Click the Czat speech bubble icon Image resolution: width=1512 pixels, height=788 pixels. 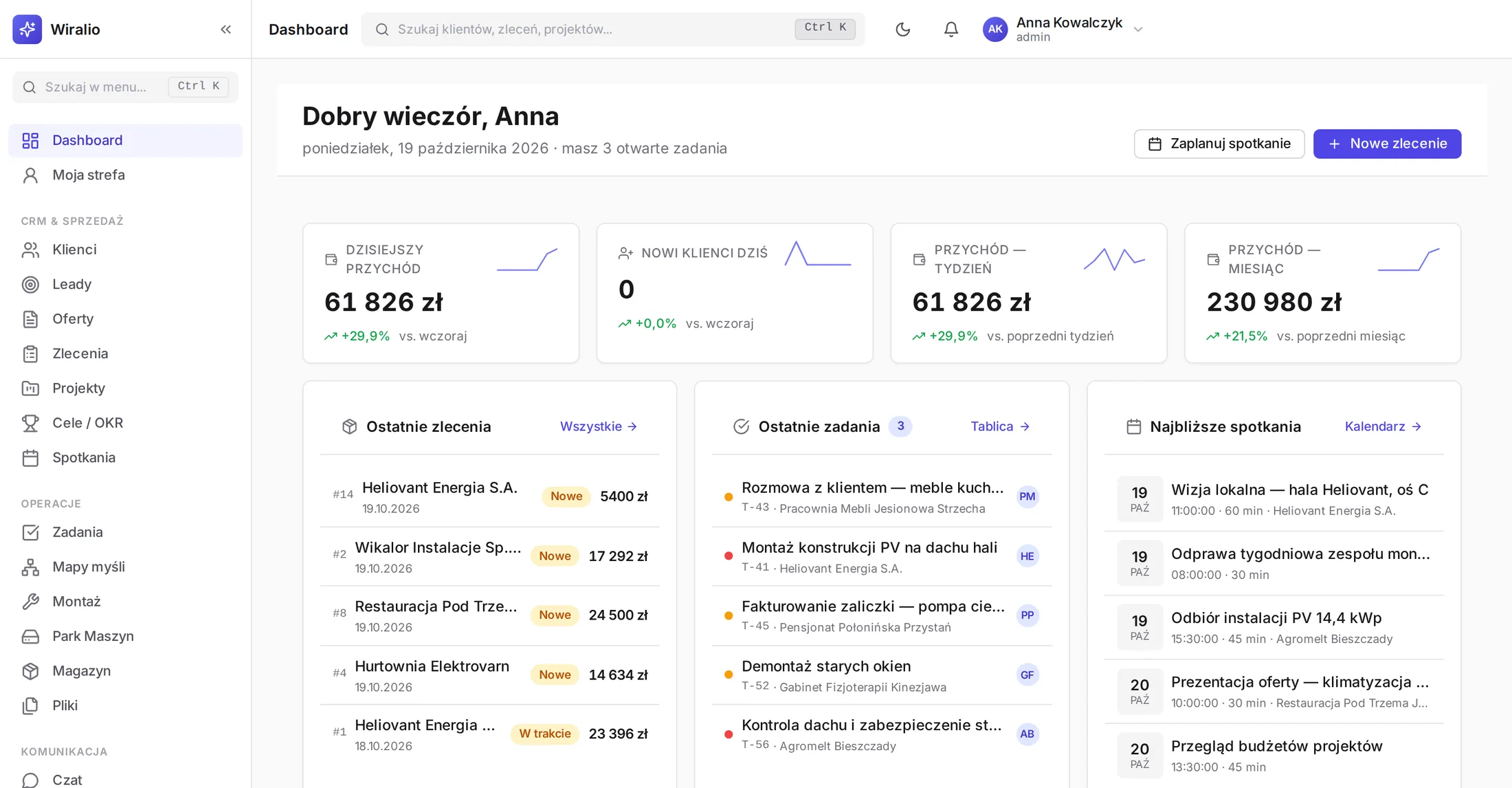coord(30,780)
